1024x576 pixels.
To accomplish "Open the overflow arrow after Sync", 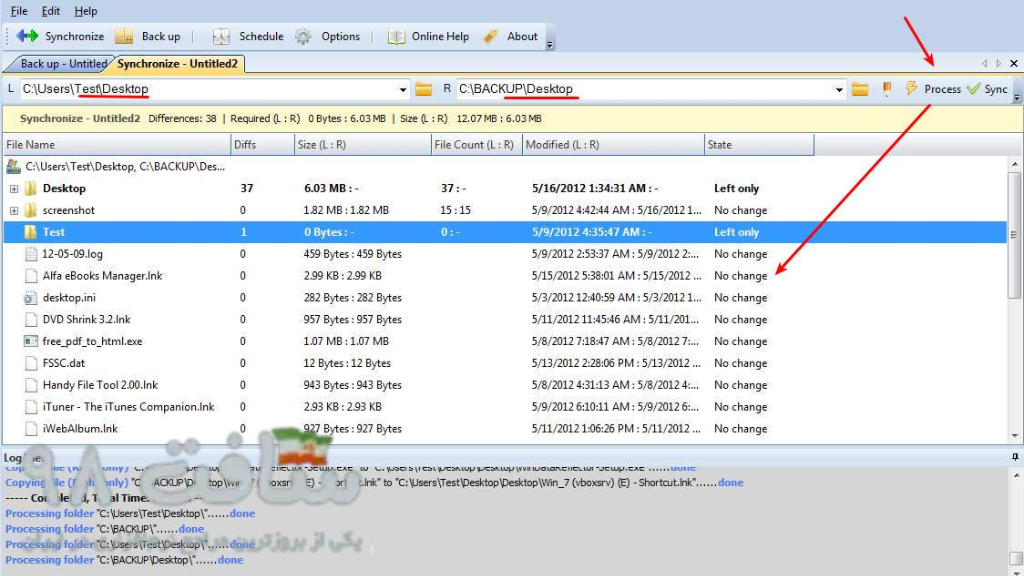I will [1017, 97].
